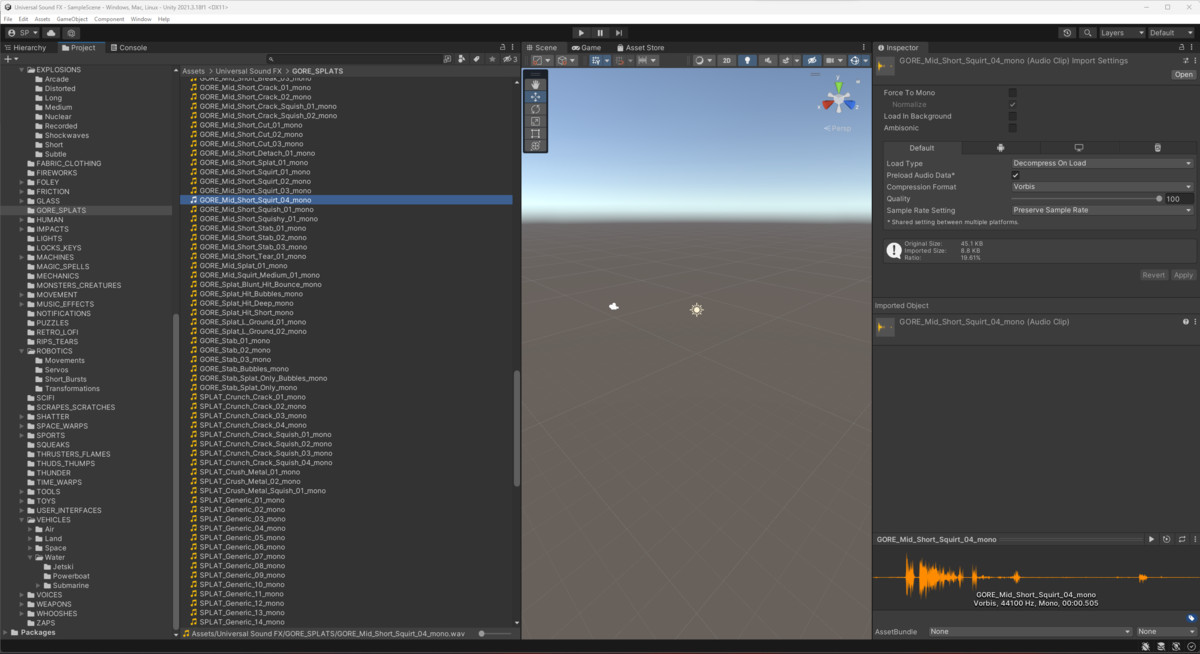This screenshot has width=1200, height=654.
Task: Click the global search magnifier icon
Action: (1087, 33)
